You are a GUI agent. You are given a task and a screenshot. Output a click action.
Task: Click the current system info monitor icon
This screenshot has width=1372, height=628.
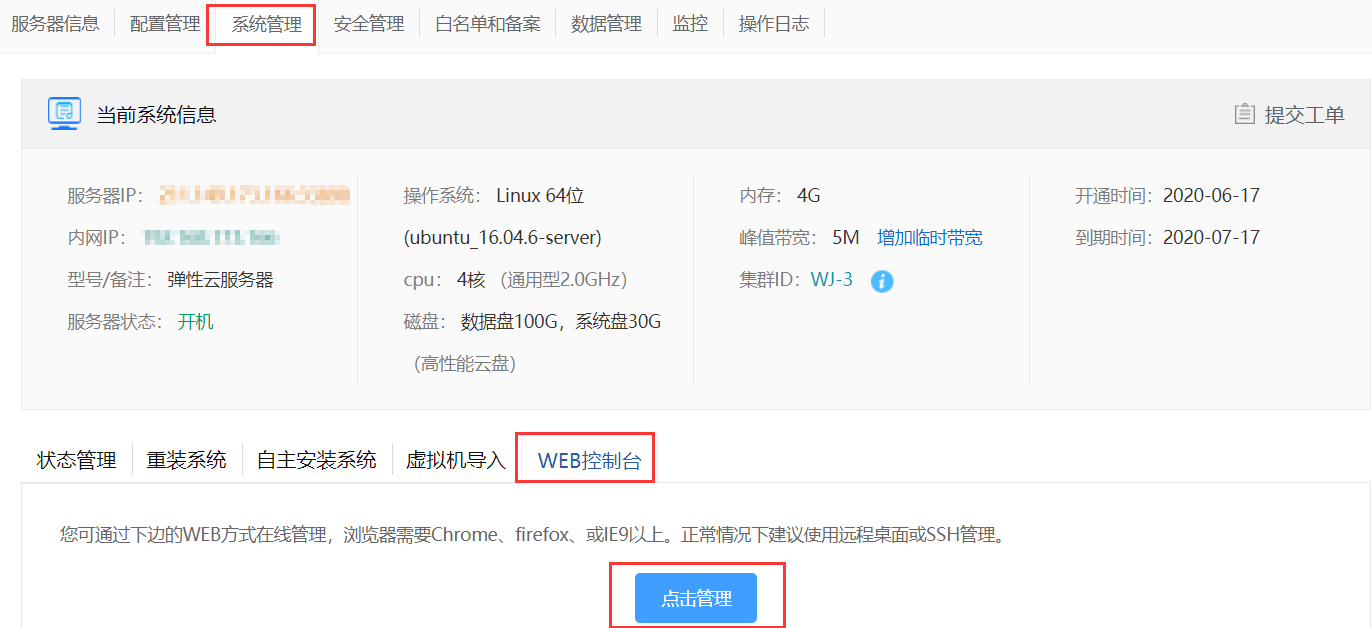click(64, 114)
